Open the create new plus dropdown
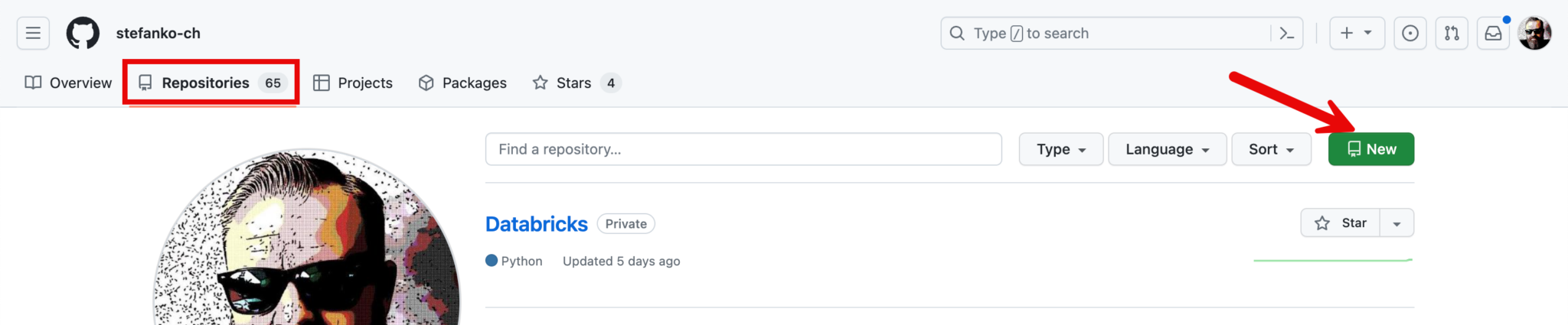 click(1356, 33)
